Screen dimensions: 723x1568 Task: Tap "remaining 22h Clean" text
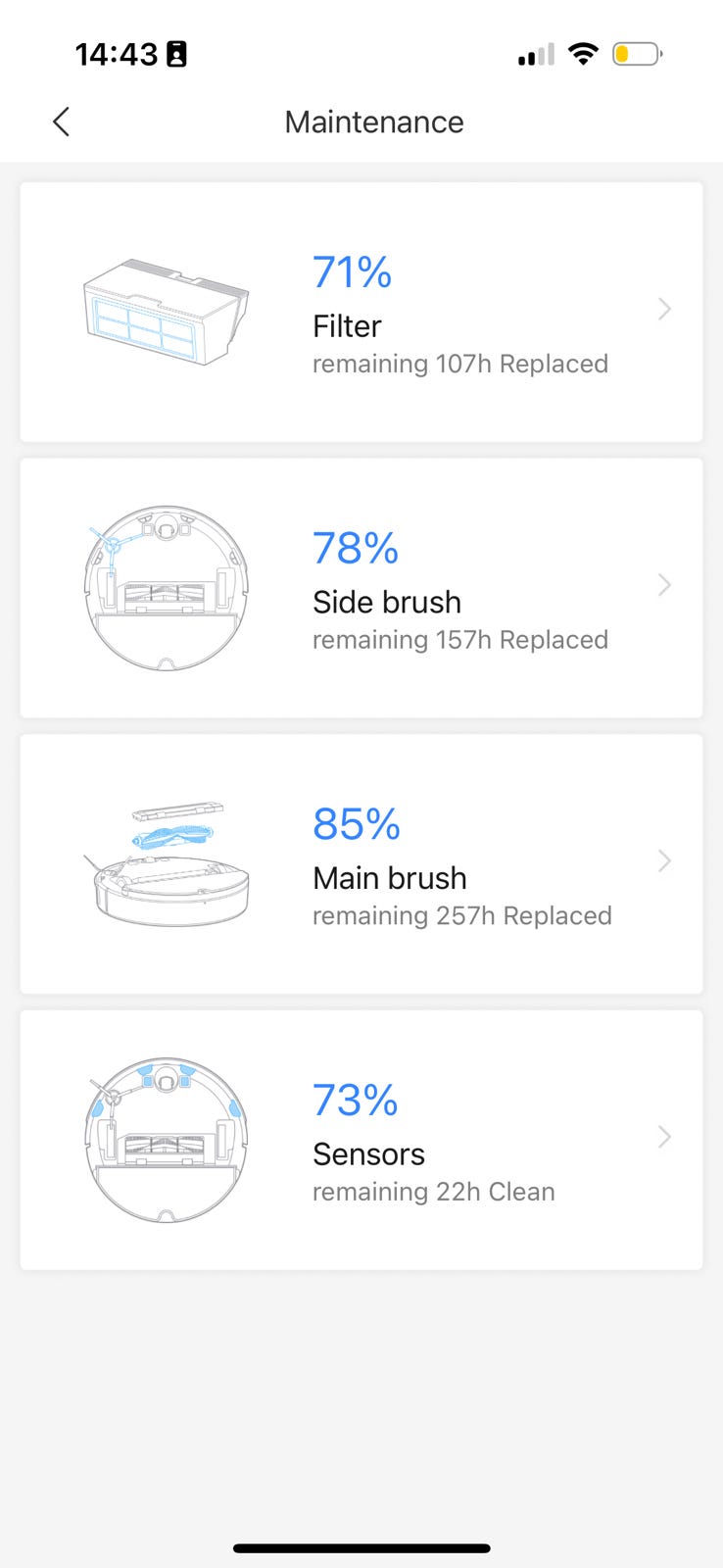[434, 1192]
